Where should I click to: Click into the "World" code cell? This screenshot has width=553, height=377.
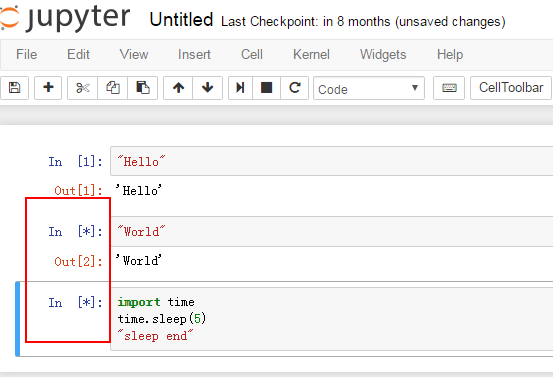[332, 232]
